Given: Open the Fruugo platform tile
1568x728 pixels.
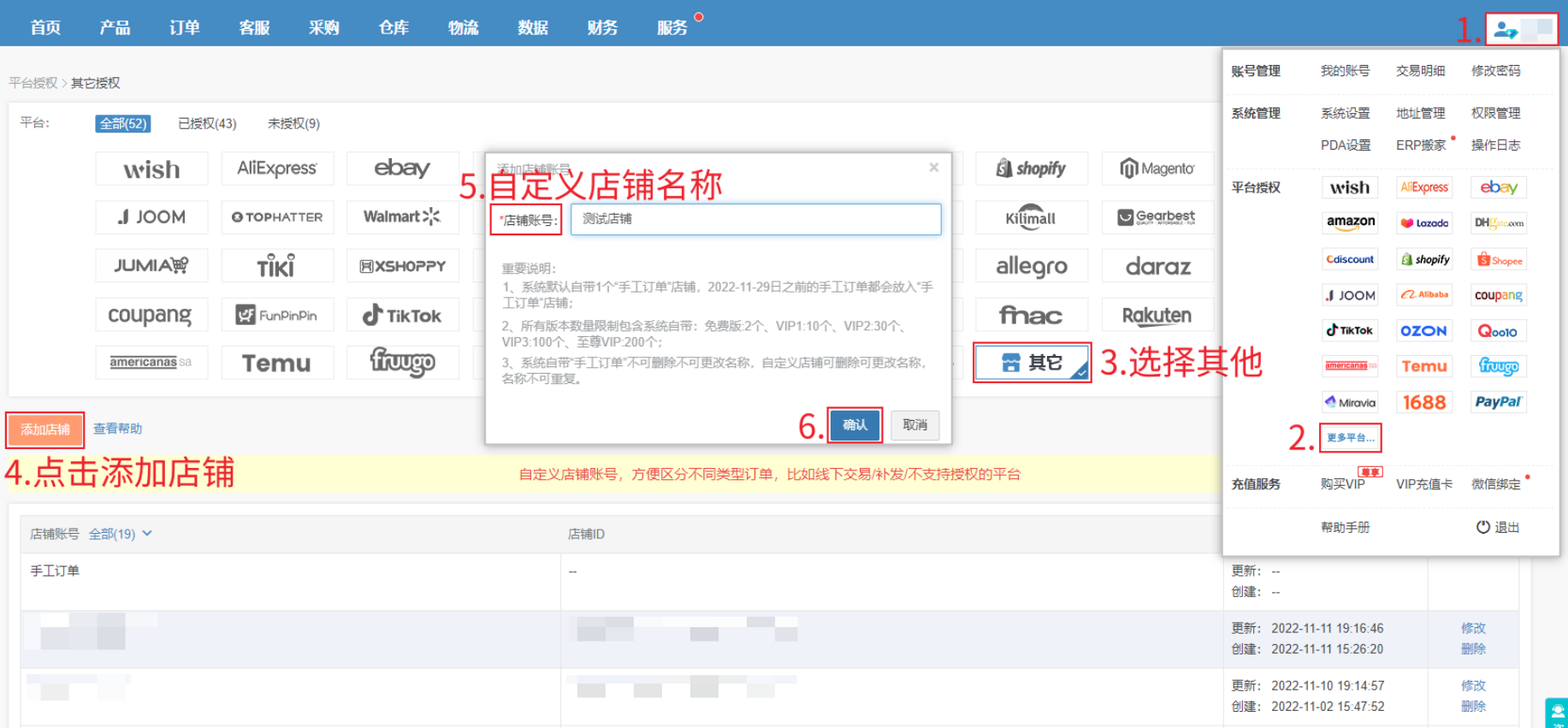Looking at the screenshot, I should [x=402, y=363].
